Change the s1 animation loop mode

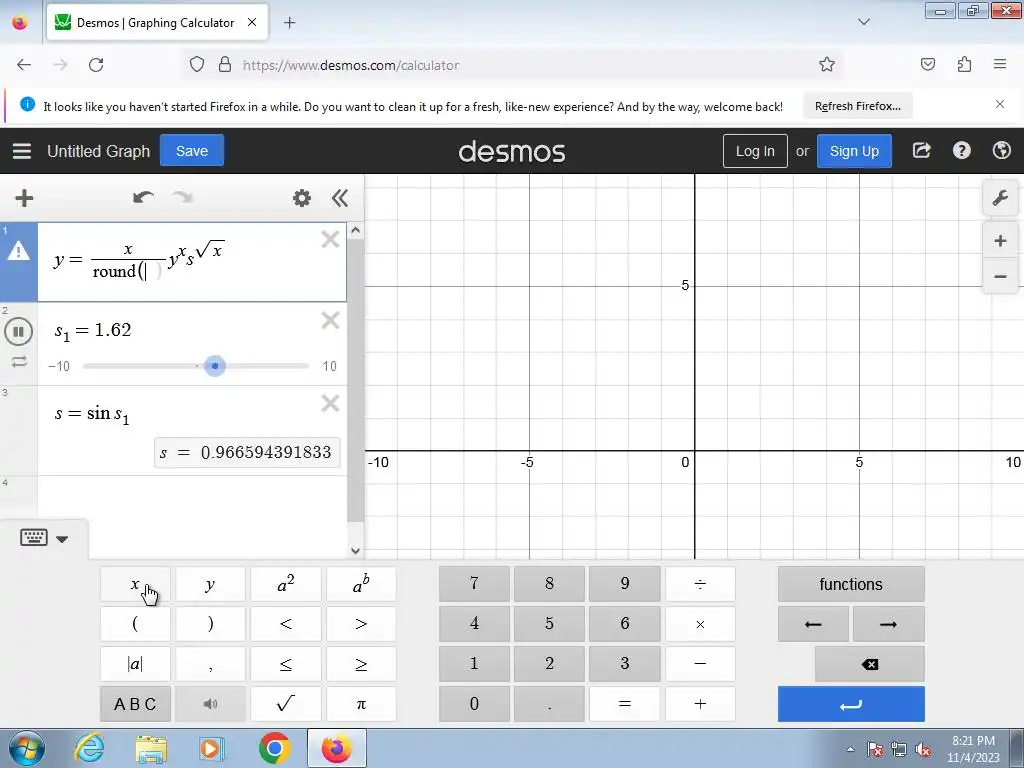tap(19, 362)
